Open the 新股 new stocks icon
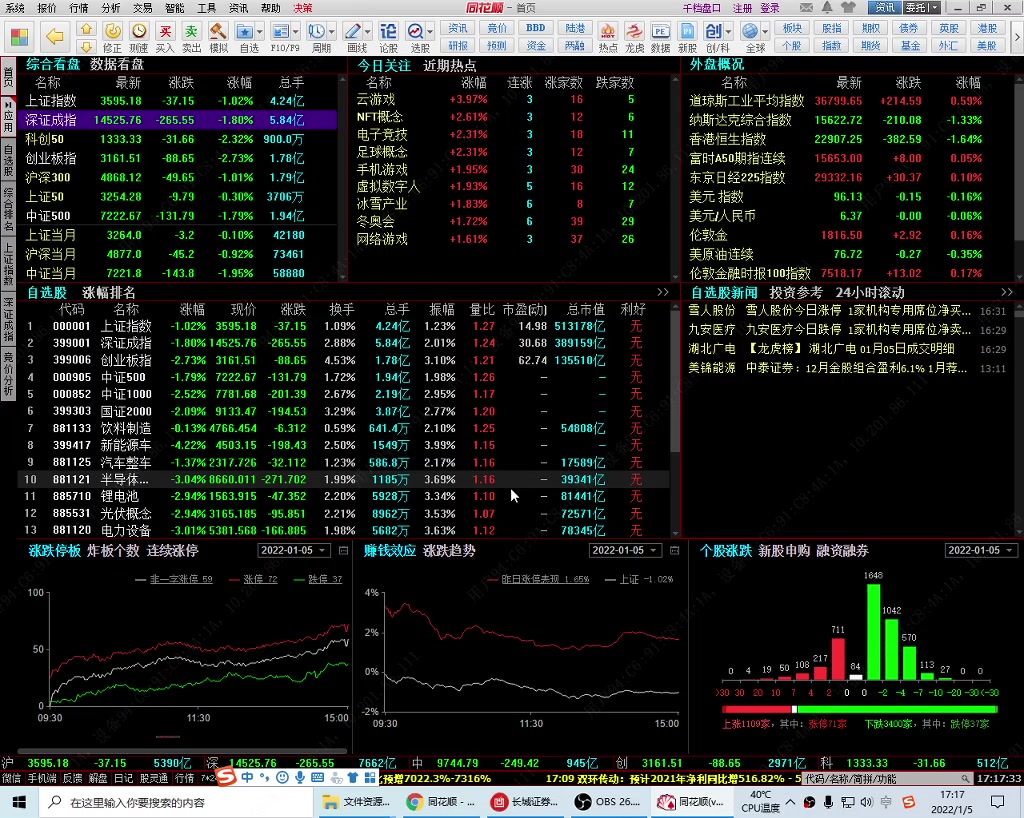1024x818 pixels. pos(687,38)
